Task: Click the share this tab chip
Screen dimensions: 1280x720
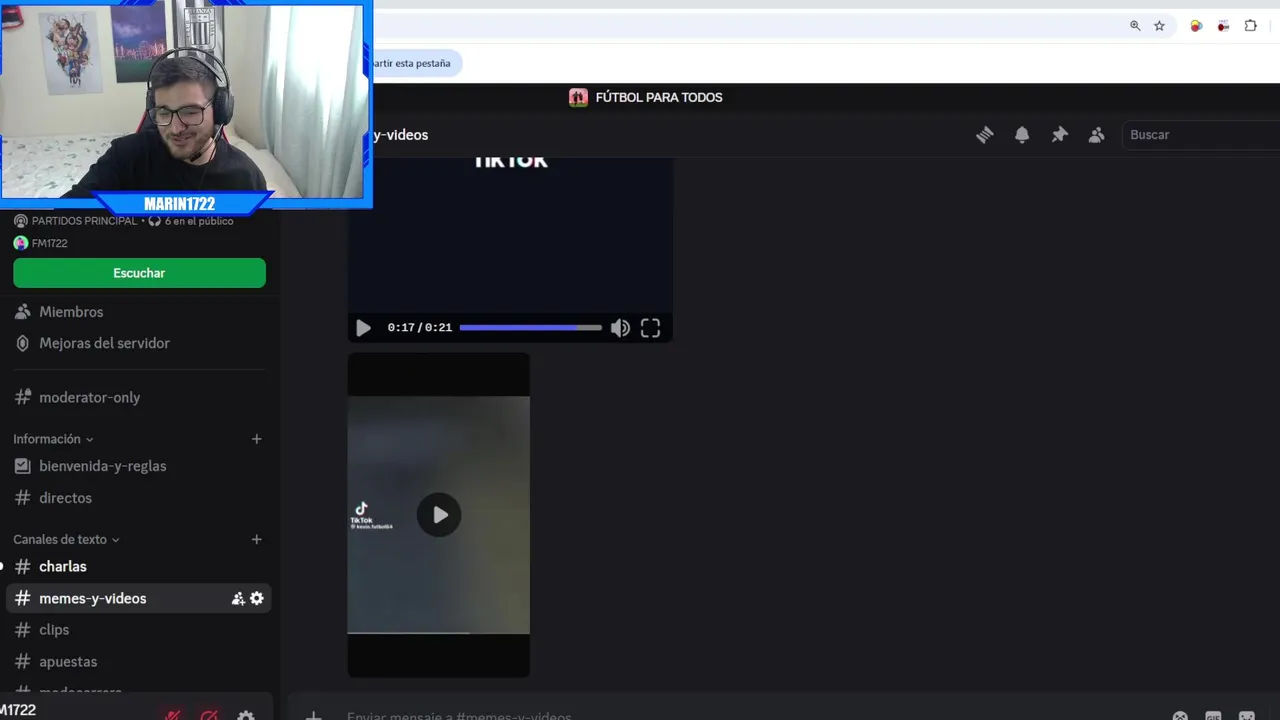Action: pyautogui.click(x=417, y=63)
